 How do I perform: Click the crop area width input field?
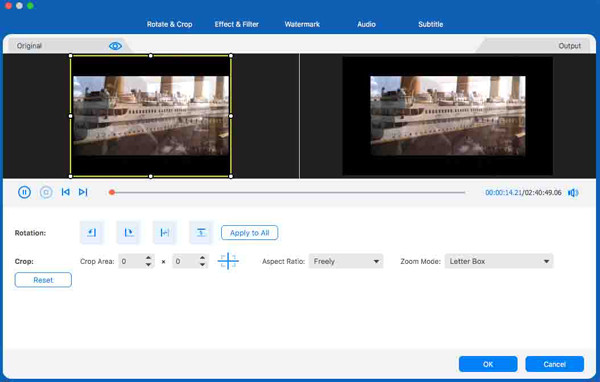[131, 261]
